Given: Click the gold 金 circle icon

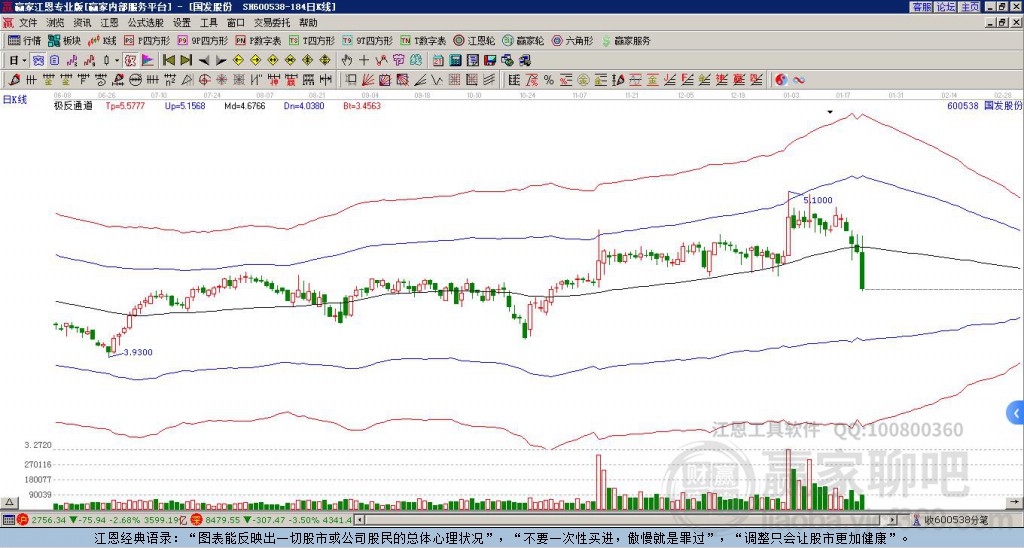Looking at the screenshot, I should click(583, 80).
